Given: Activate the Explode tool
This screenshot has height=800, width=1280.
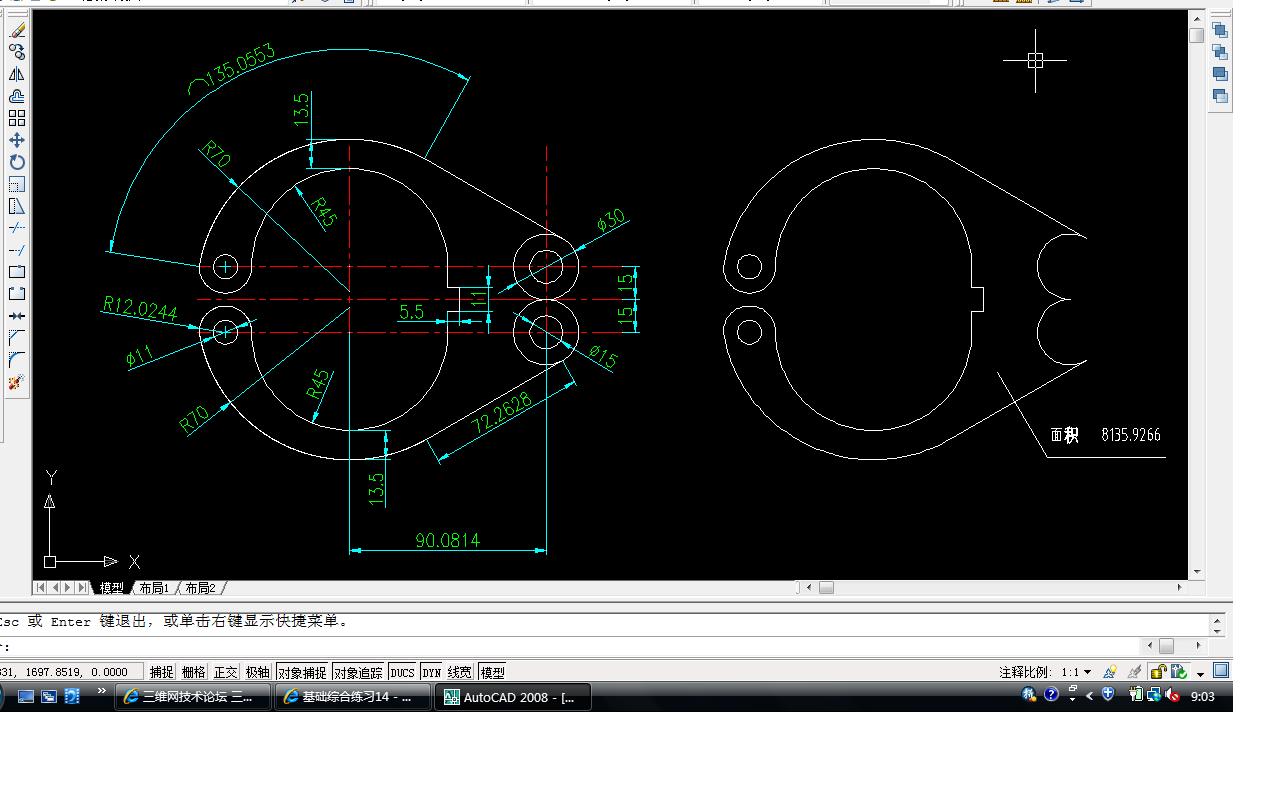Looking at the screenshot, I should tap(17, 382).
